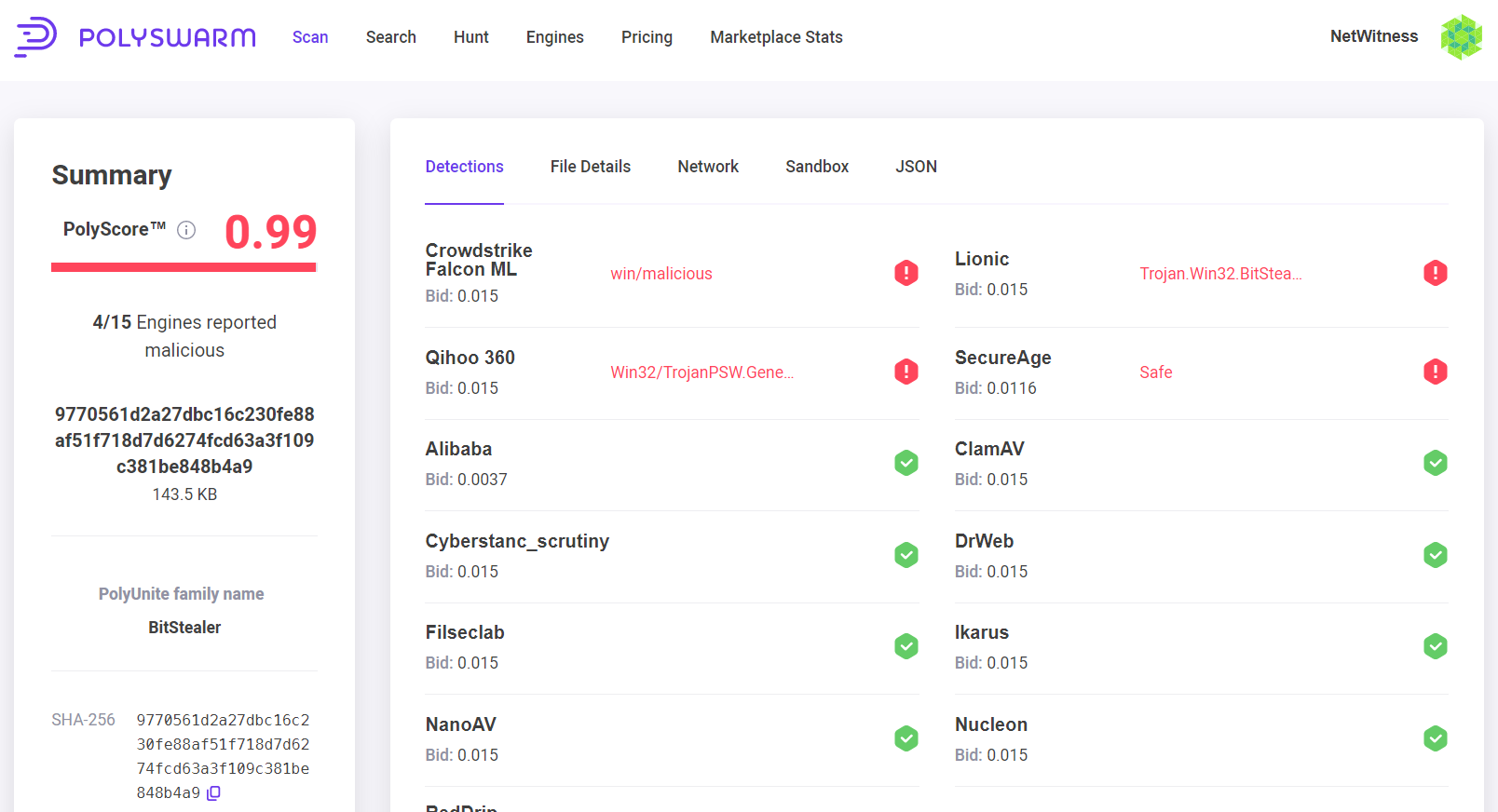Click the PolyScore info icon
The image size is (1498, 812).
186,230
